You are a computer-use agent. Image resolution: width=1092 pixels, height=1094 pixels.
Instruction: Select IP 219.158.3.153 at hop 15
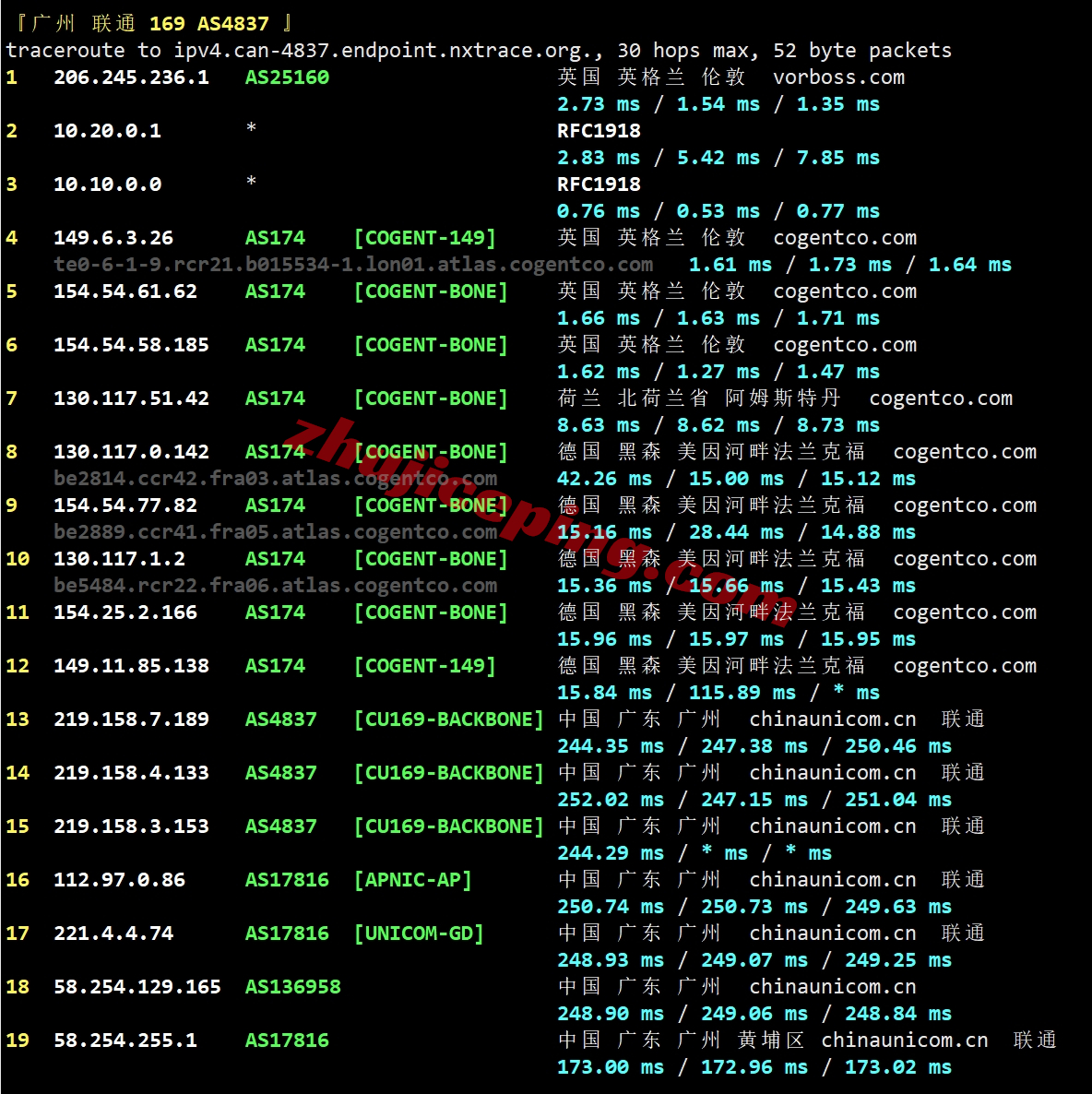[131, 826]
